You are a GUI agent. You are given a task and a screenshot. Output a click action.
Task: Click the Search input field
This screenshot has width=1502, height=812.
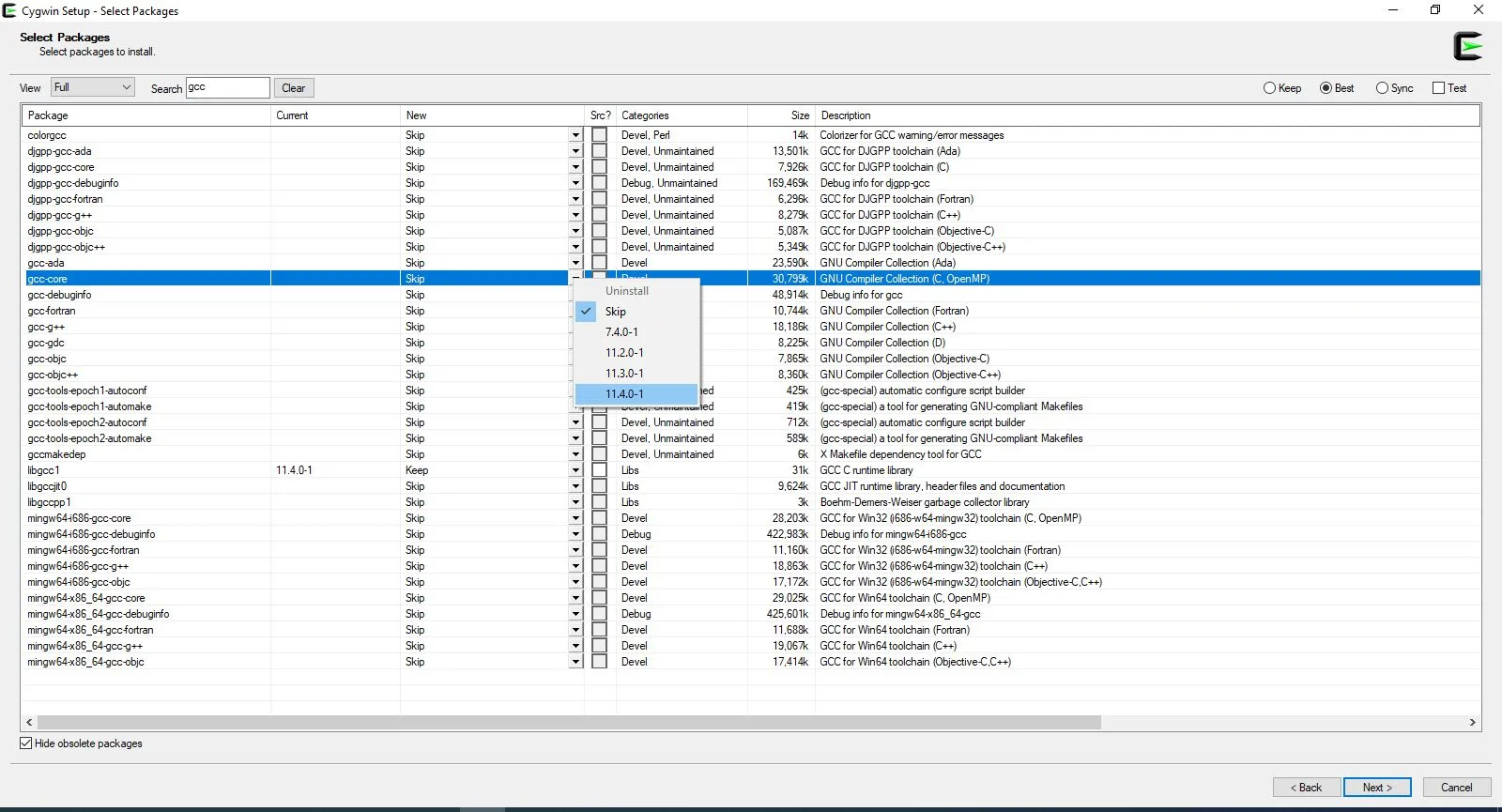[x=228, y=87]
